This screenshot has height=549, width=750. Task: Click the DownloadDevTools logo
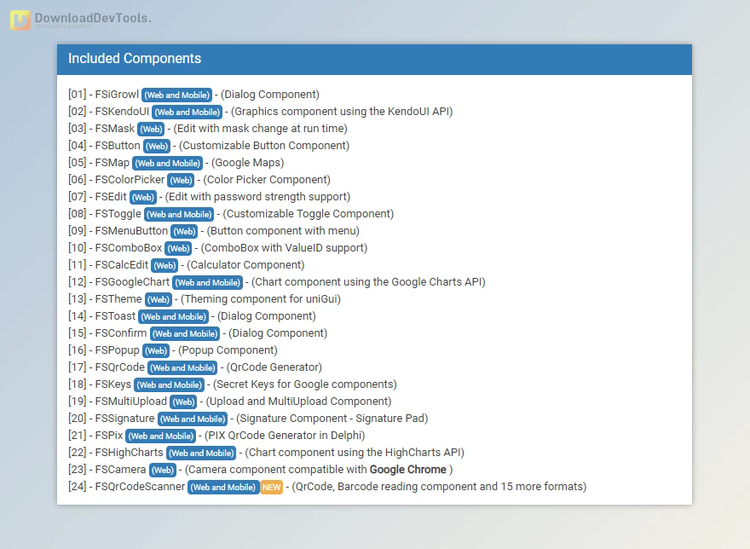click(x=80, y=20)
